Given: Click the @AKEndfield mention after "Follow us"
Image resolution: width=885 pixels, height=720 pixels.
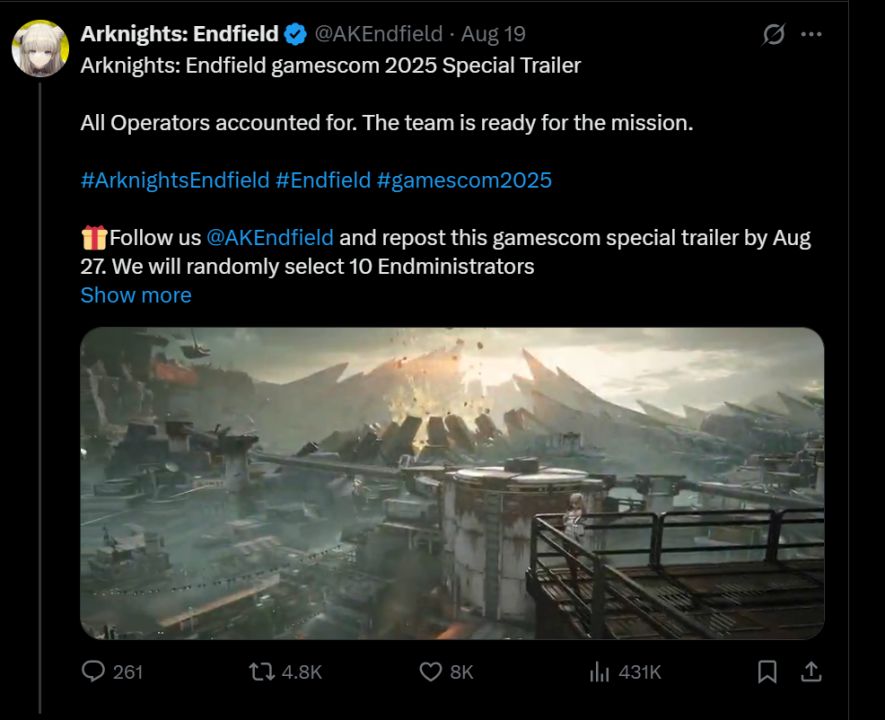Looking at the screenshot, I should coord(270,238).
